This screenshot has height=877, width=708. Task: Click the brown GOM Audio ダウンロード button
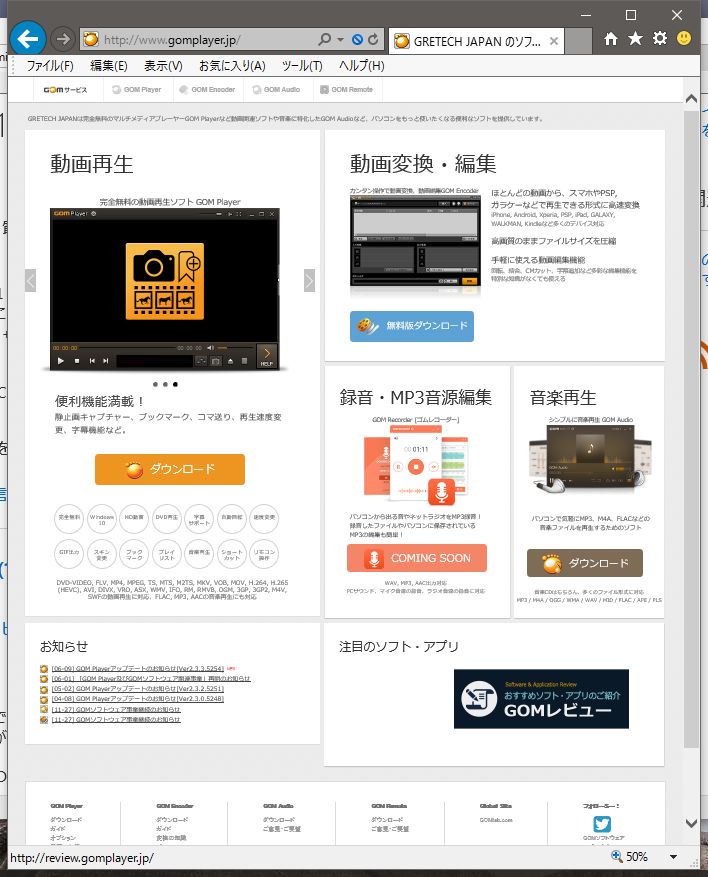click(x=585, y=563)
